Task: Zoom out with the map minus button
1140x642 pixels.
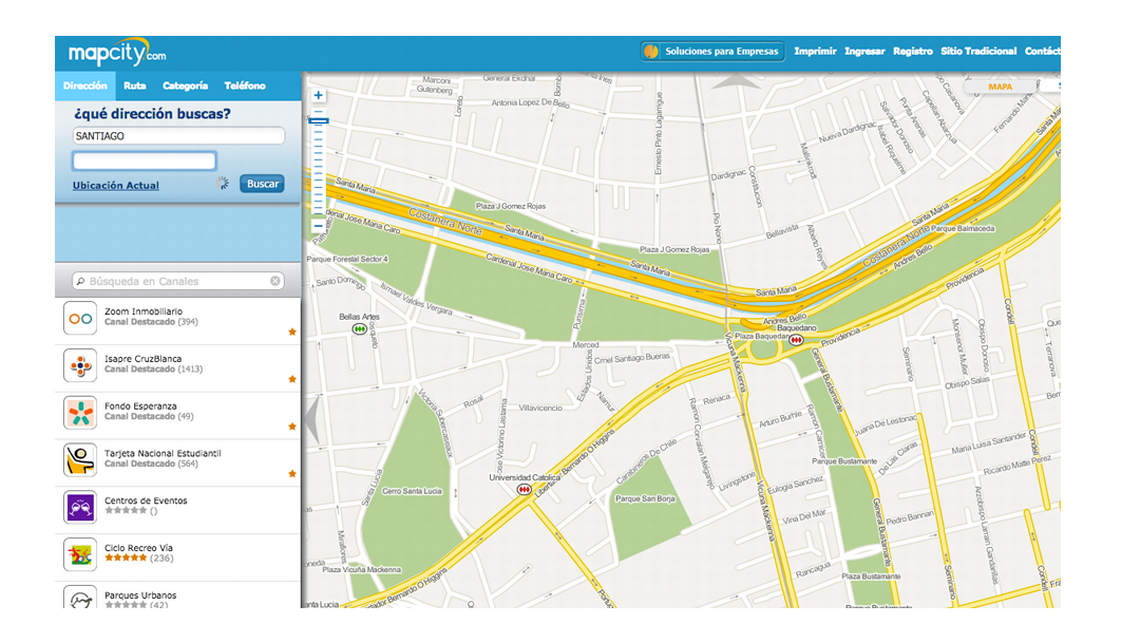Action: tap(318, 226)
